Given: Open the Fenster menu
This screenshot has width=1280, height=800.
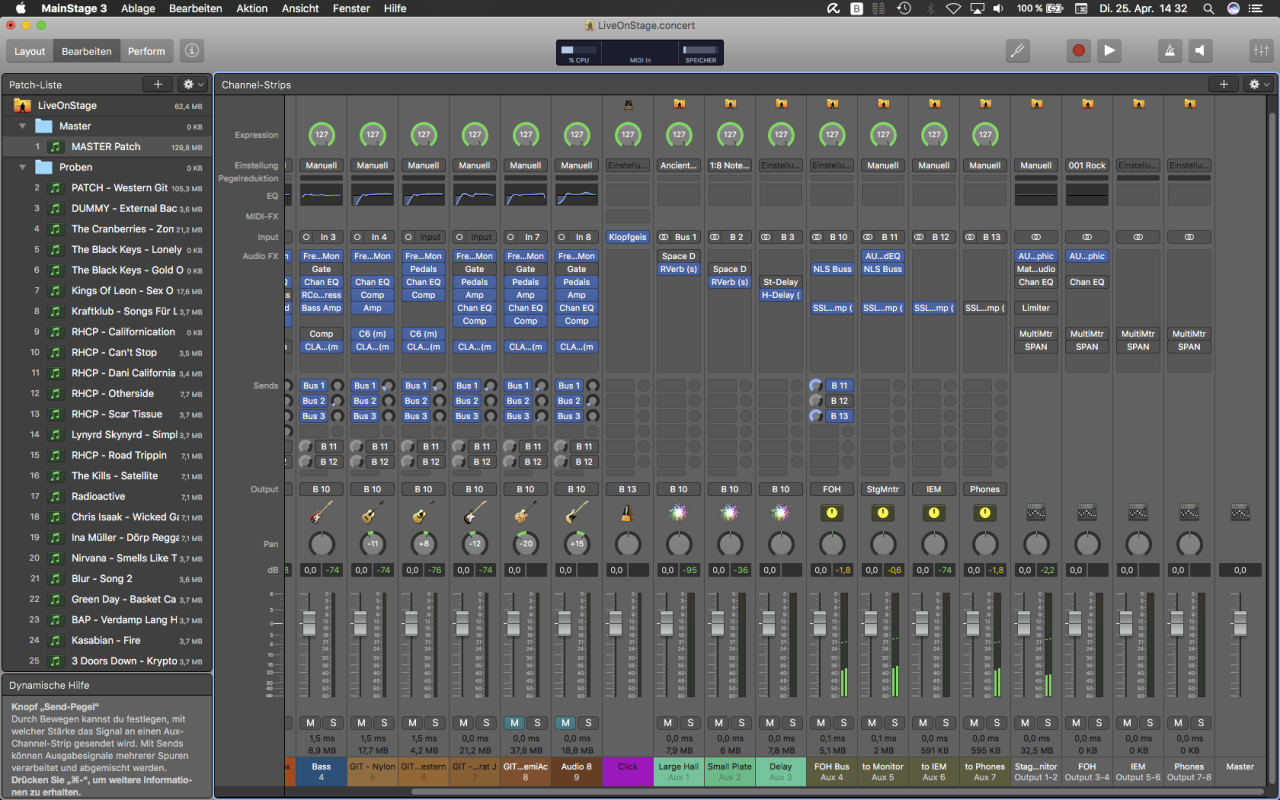Looking at the screenshot, I should [x=351, y=8].
